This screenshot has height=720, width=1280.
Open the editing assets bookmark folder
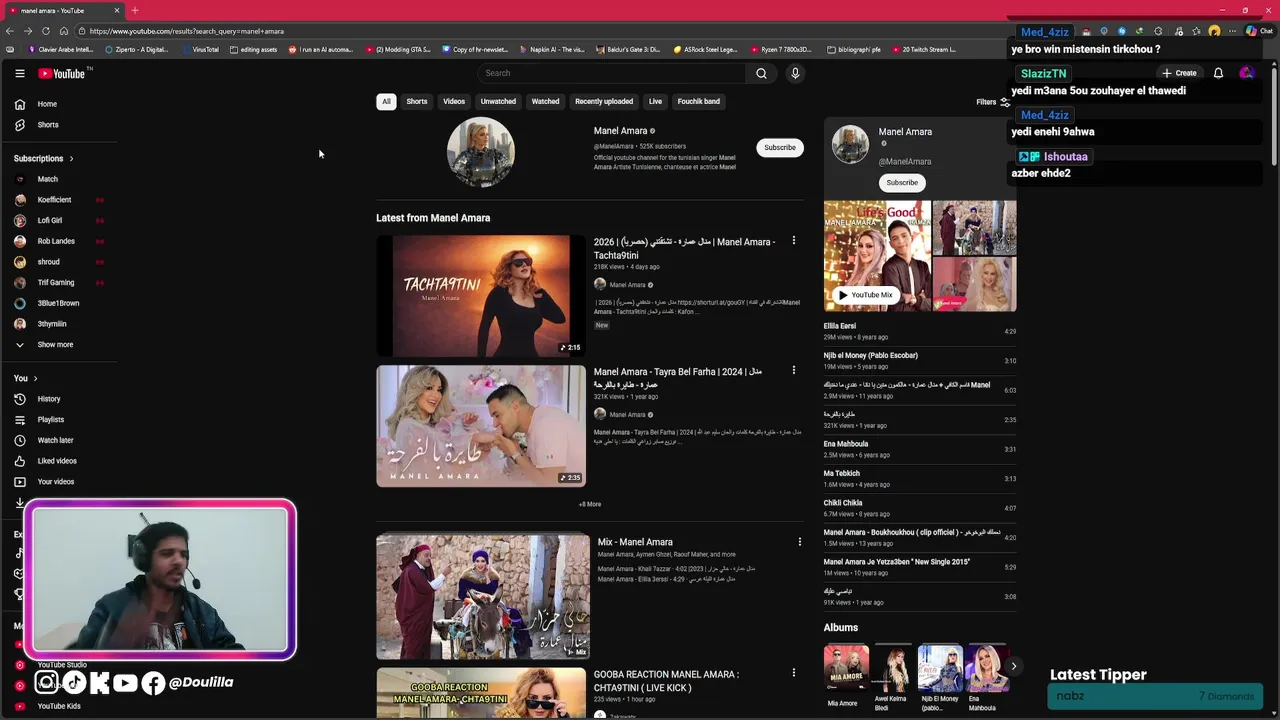(253, 49)
